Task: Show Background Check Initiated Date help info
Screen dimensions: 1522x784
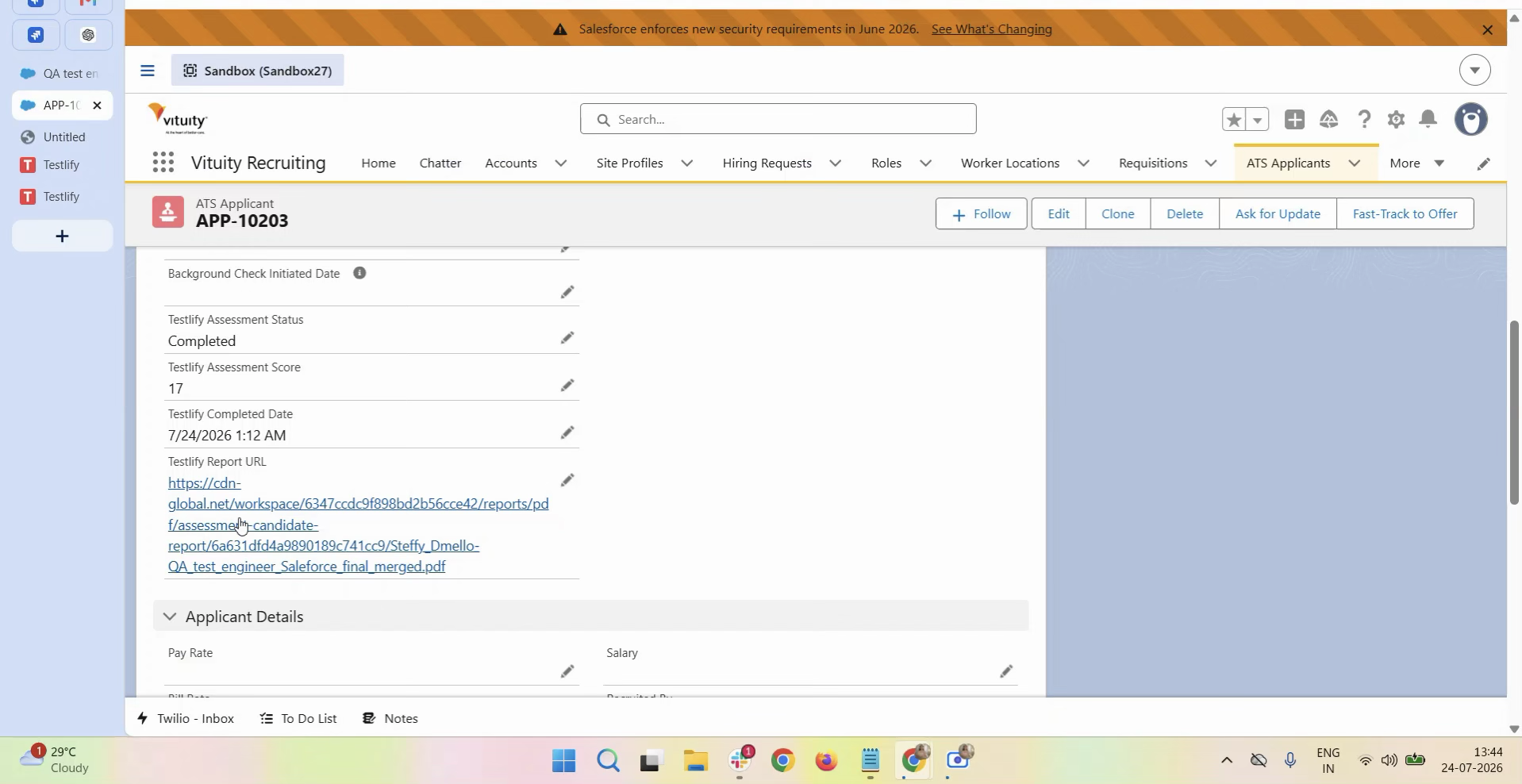Action: [359, 273]
